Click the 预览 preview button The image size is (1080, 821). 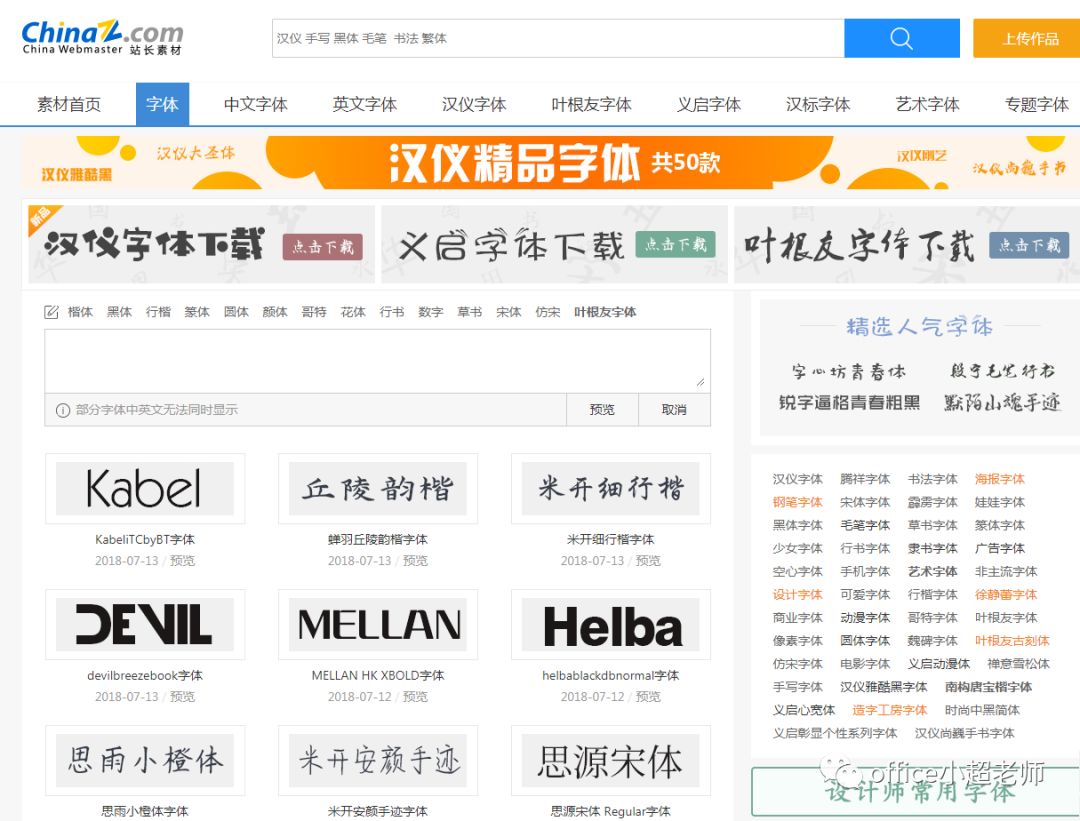(x=602, y=410)
